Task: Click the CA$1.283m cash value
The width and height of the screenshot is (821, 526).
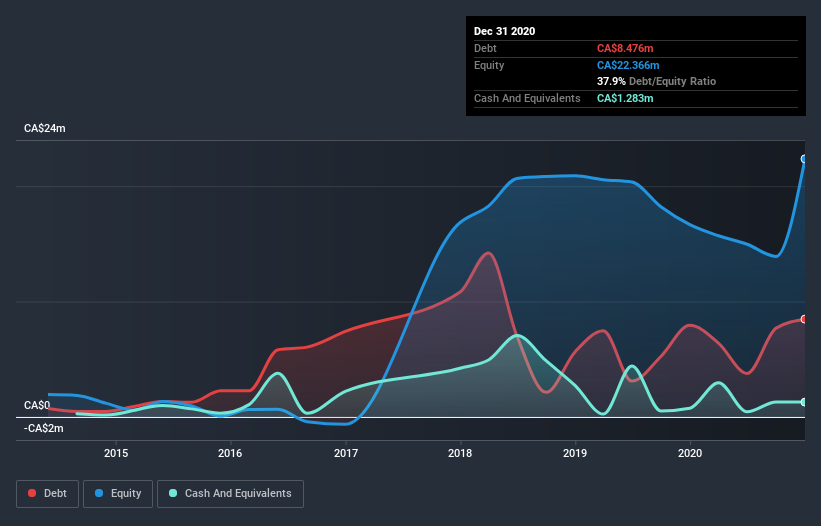Action: 625,98
